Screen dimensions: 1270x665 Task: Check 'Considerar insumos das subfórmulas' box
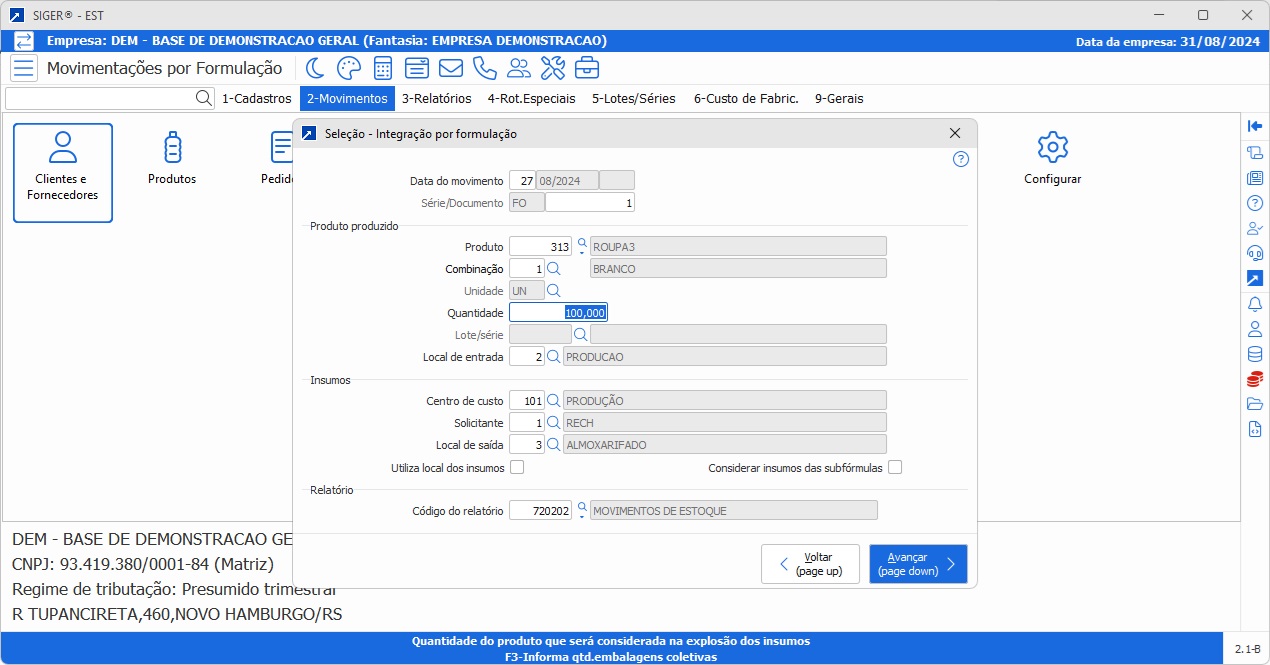[895, 467]
